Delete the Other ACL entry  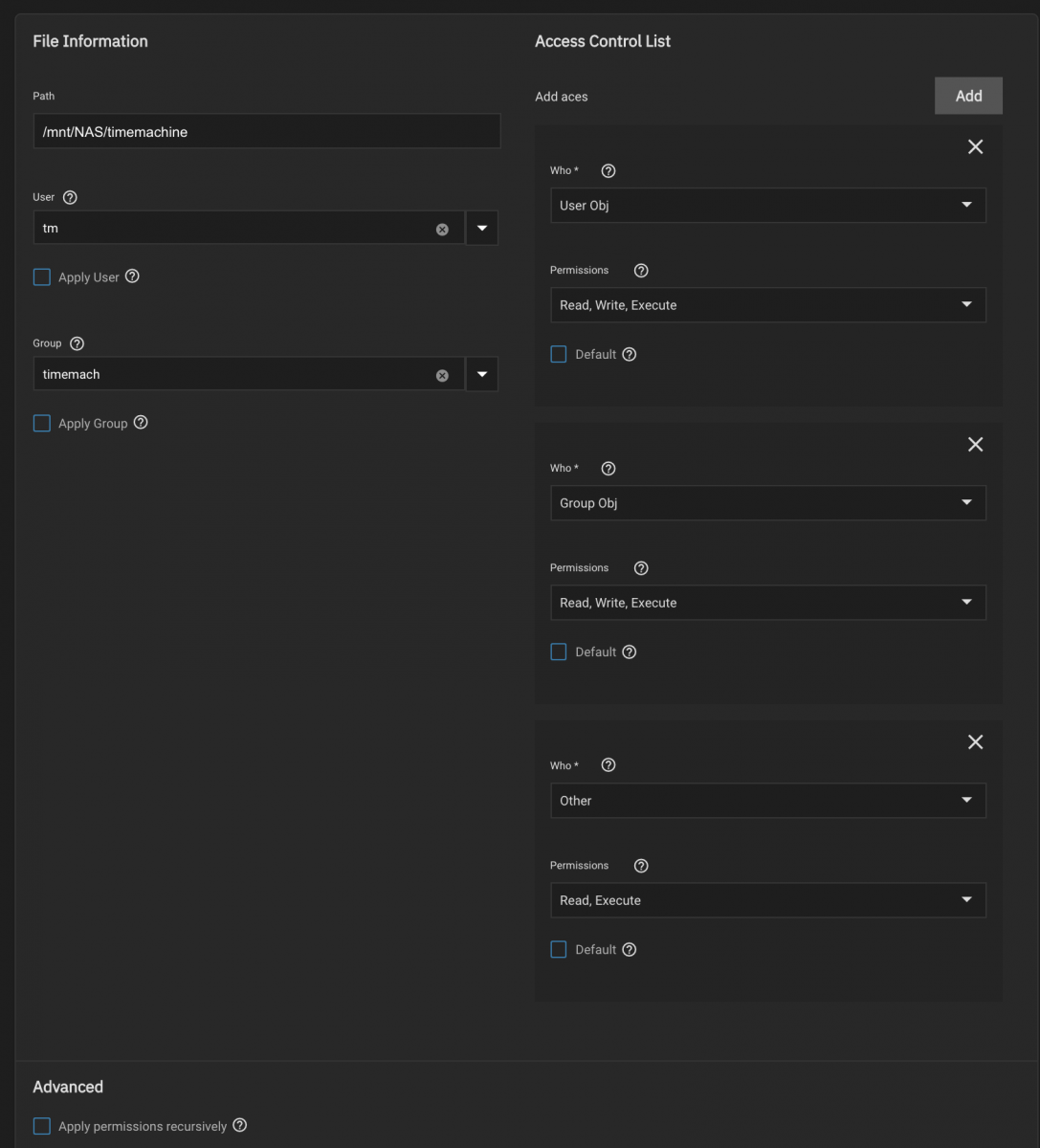point(975,741)
